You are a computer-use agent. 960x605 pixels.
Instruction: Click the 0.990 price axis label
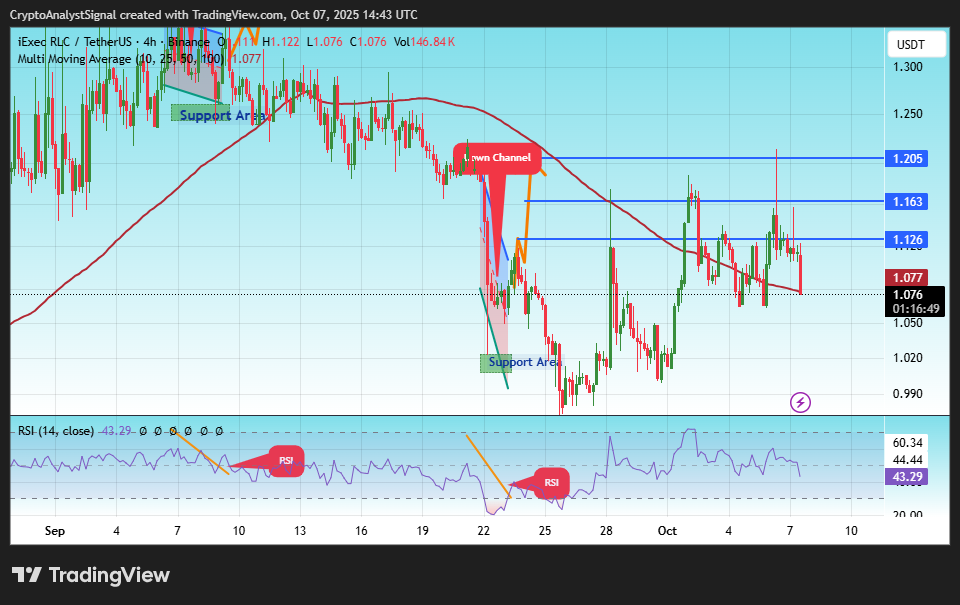(907, 394)
